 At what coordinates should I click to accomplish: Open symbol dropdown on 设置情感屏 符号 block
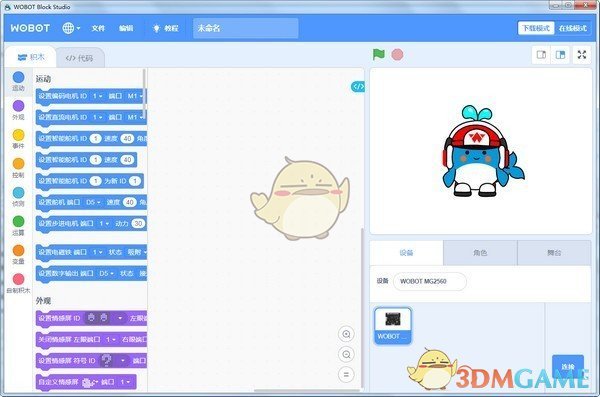click(x=113, y=361)
